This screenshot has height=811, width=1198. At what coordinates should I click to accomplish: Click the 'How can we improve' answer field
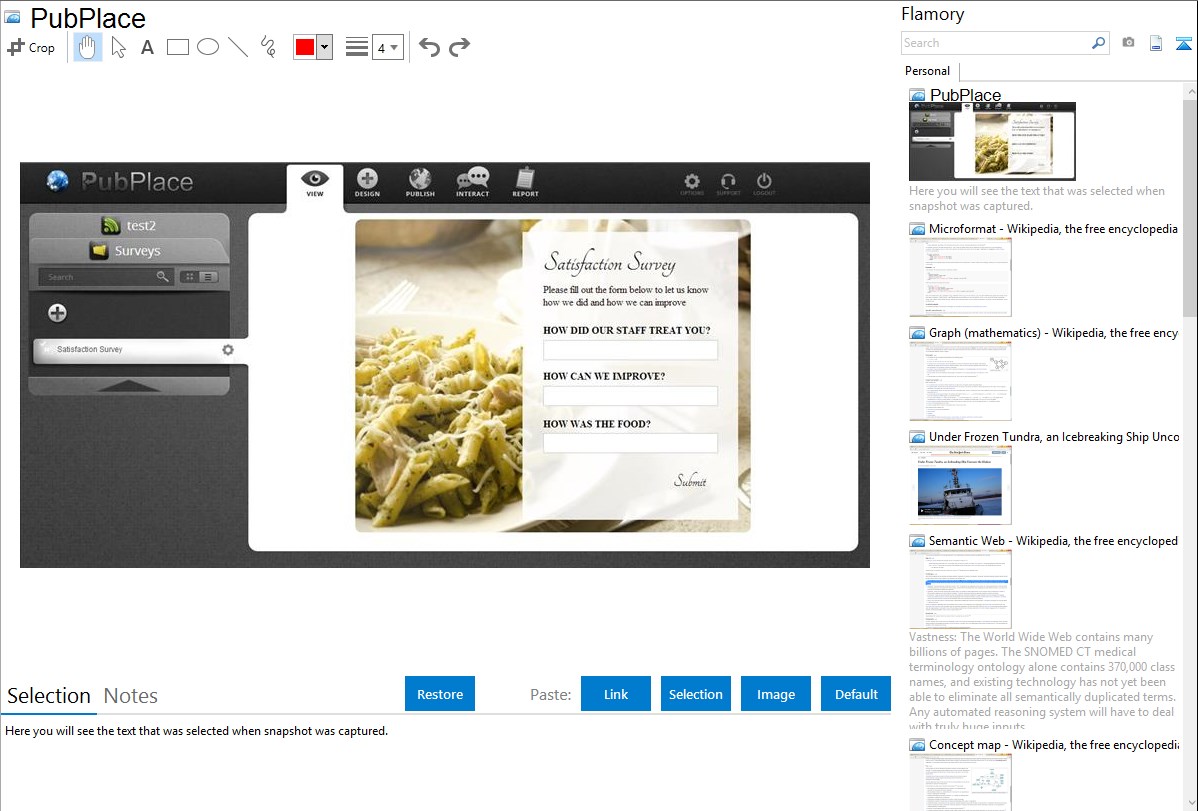click(x=630, y=396)
